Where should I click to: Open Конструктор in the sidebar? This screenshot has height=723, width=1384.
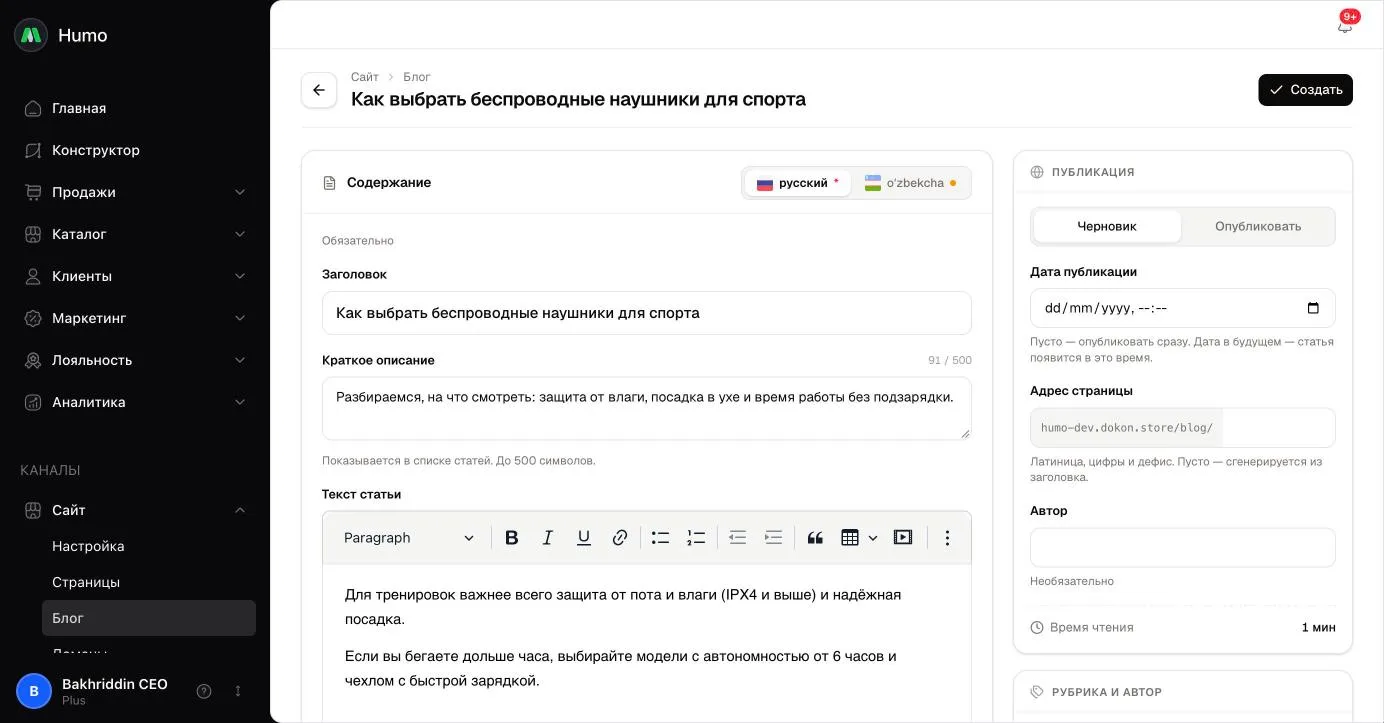[135, 150]
